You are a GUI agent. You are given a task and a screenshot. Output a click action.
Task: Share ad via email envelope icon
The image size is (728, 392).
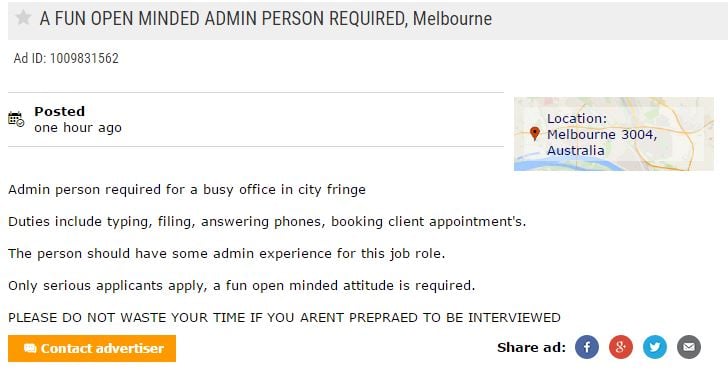(x=689, y=347)
